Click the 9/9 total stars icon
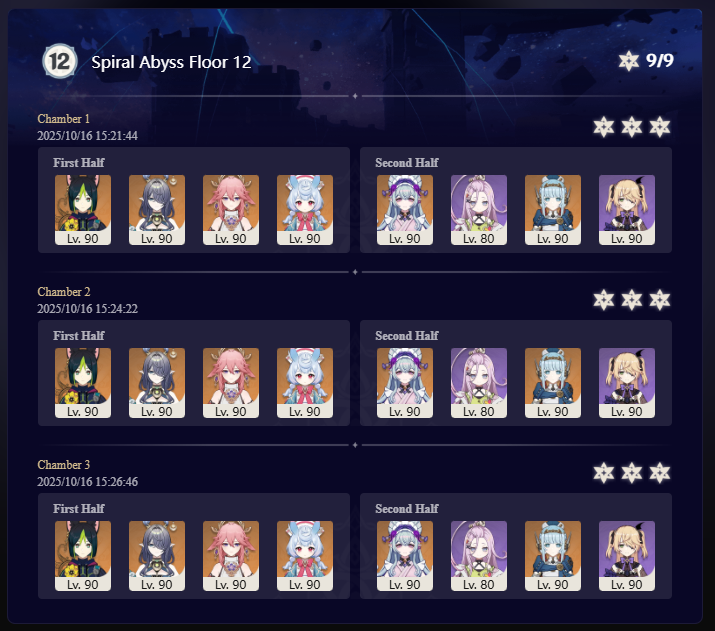This screenshot has height=631, width=715. tap(628, 61)
